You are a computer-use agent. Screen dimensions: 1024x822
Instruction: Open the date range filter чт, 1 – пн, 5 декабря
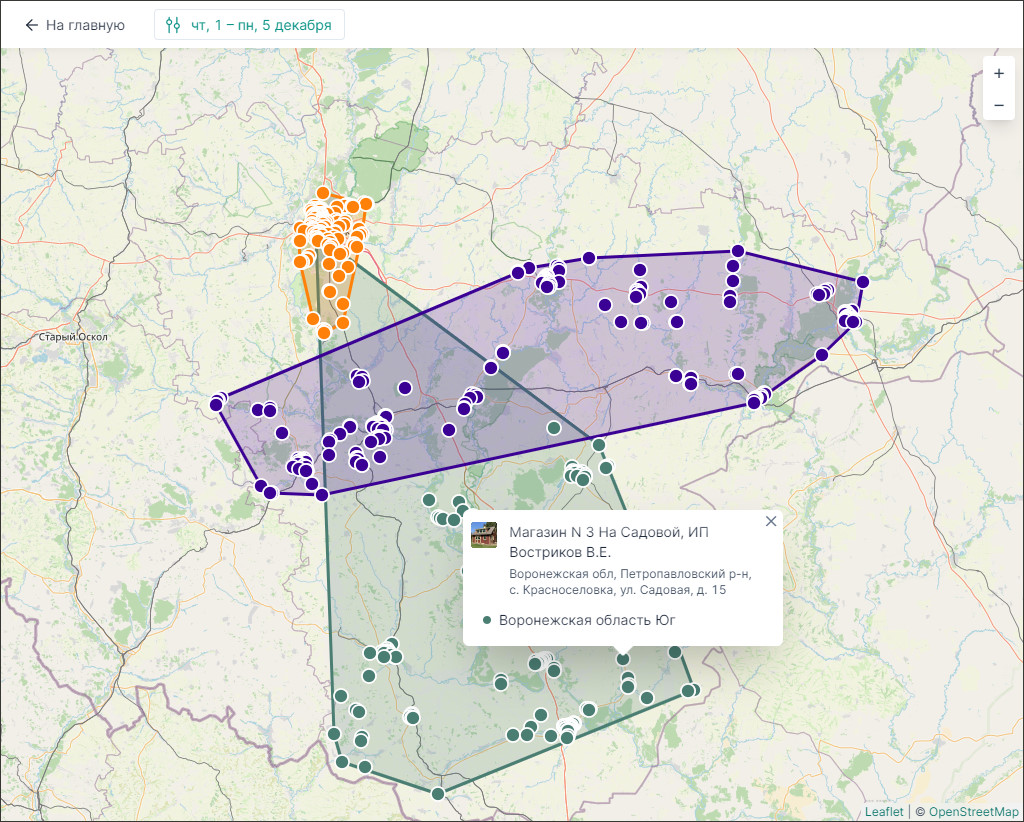249,25
